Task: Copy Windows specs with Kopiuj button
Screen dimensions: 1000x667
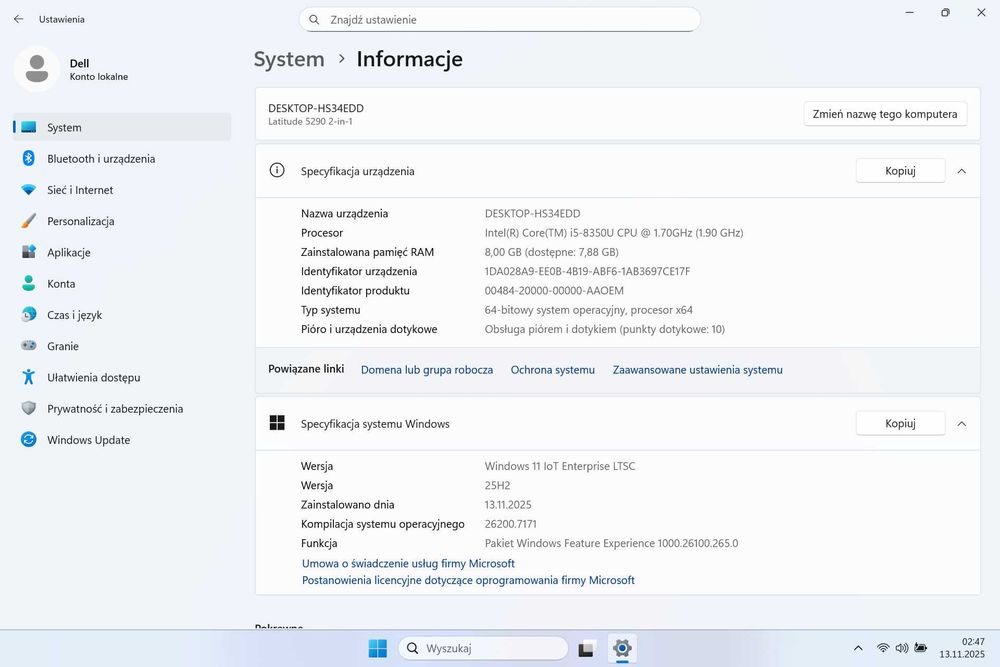Action: [x=900, y=423]
